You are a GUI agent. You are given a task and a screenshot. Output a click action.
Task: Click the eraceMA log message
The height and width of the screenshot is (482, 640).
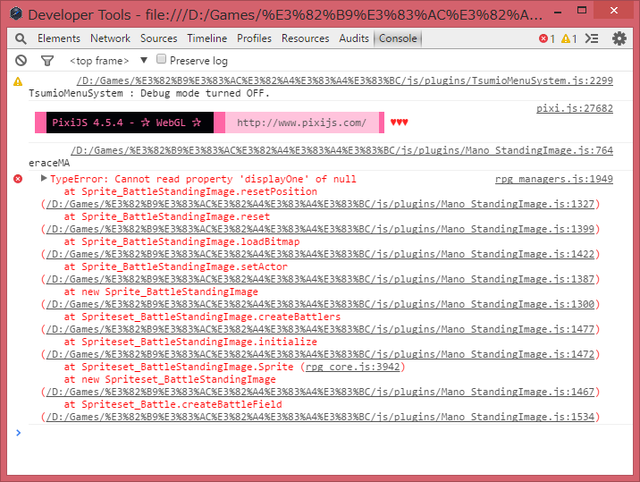(x=49, y=163)
